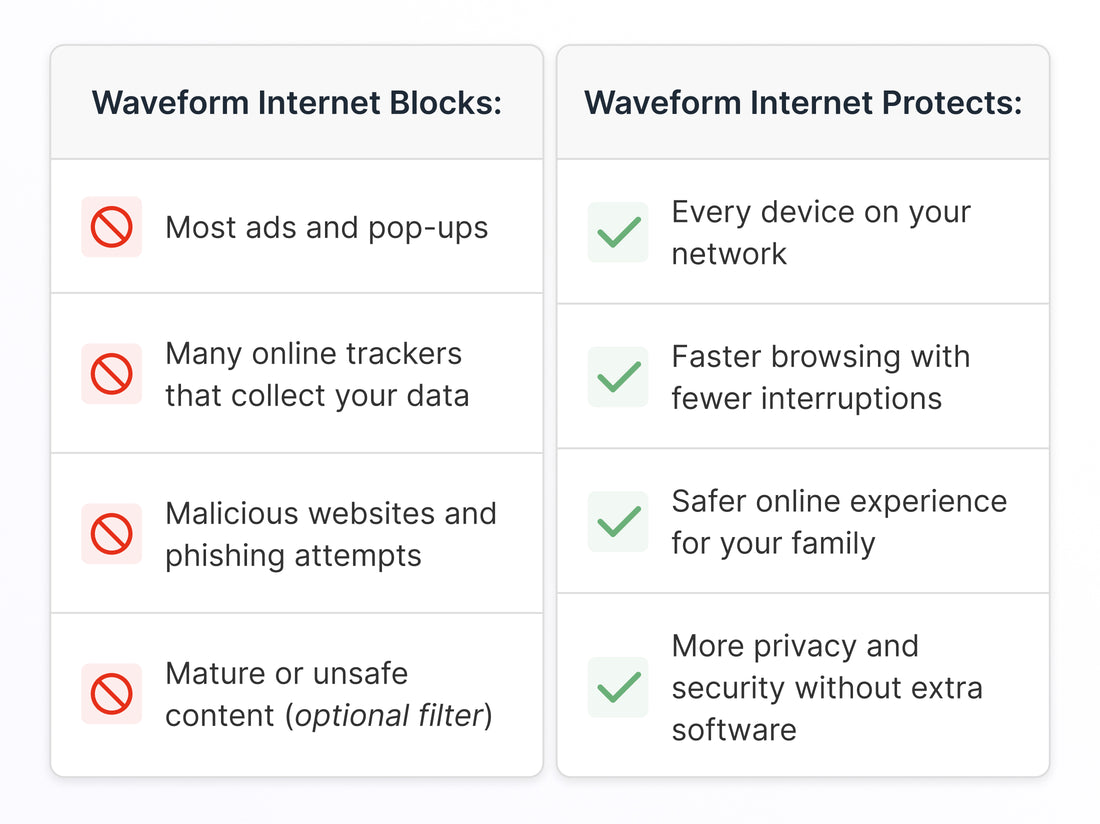Click the green checkmark for every device

click(618, 232)
